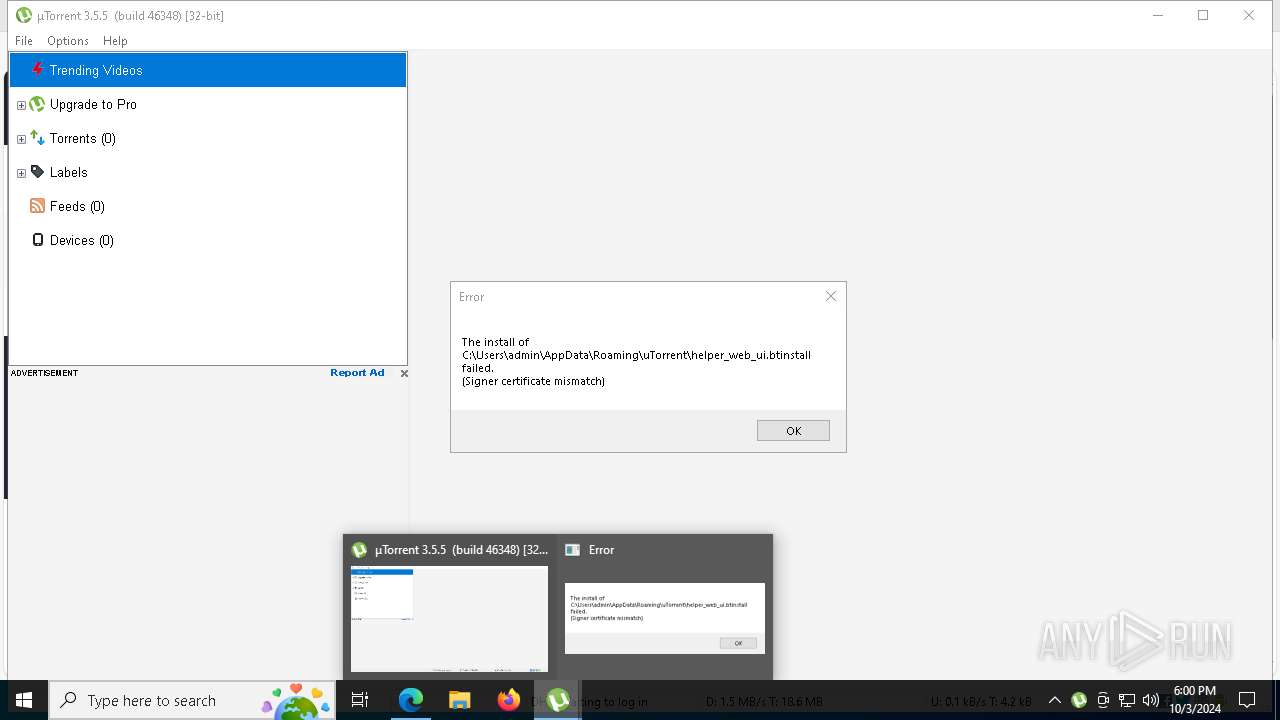This screenshot has height=720, width=1280.
Task: Click the uTorrent logo in the title bar
Action: 24,15
